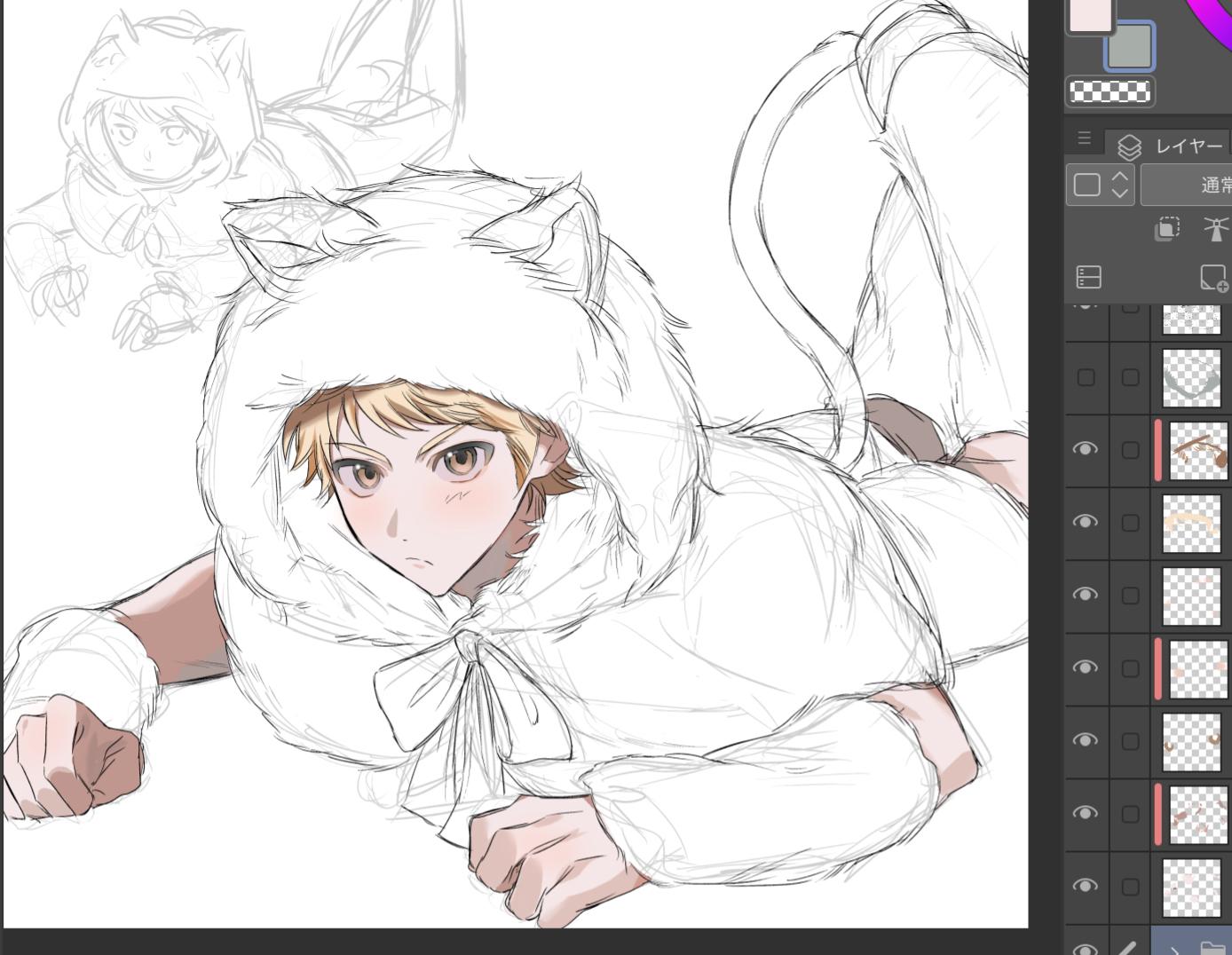The image size is (1232, 955).
Task: Create a new raster layer
Action: pos(1213,278)
